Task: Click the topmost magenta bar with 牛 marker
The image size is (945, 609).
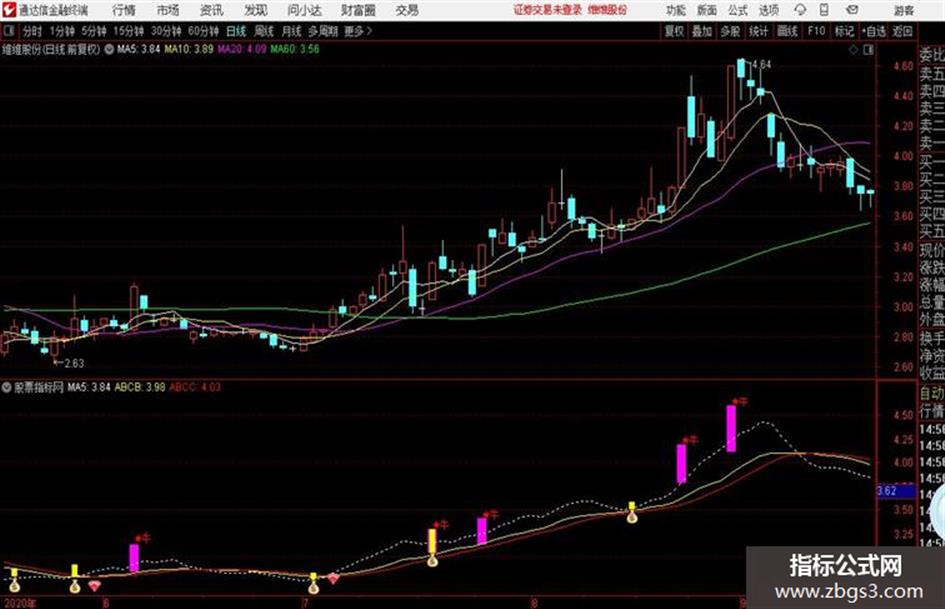Action: point(731,428)
